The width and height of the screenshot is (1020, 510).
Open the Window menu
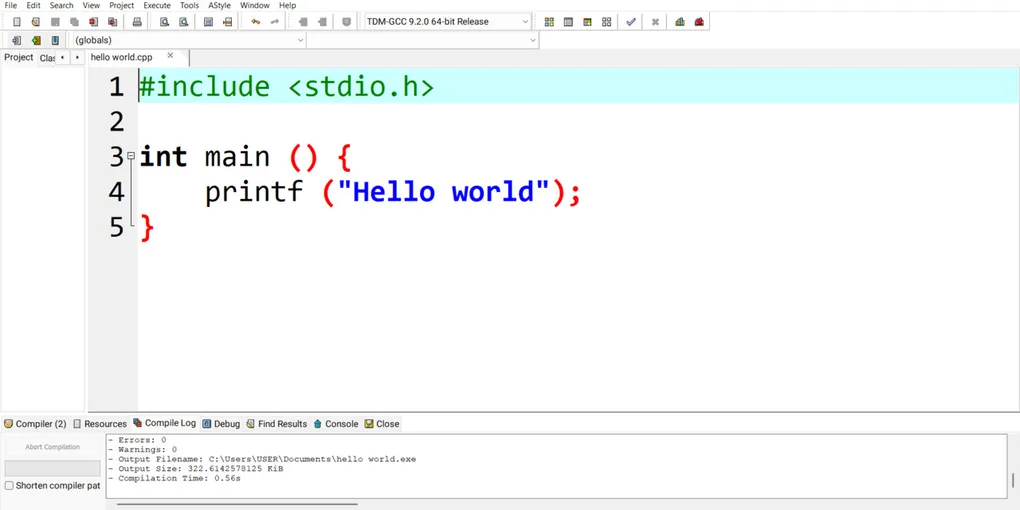click(x=254, y=5)
